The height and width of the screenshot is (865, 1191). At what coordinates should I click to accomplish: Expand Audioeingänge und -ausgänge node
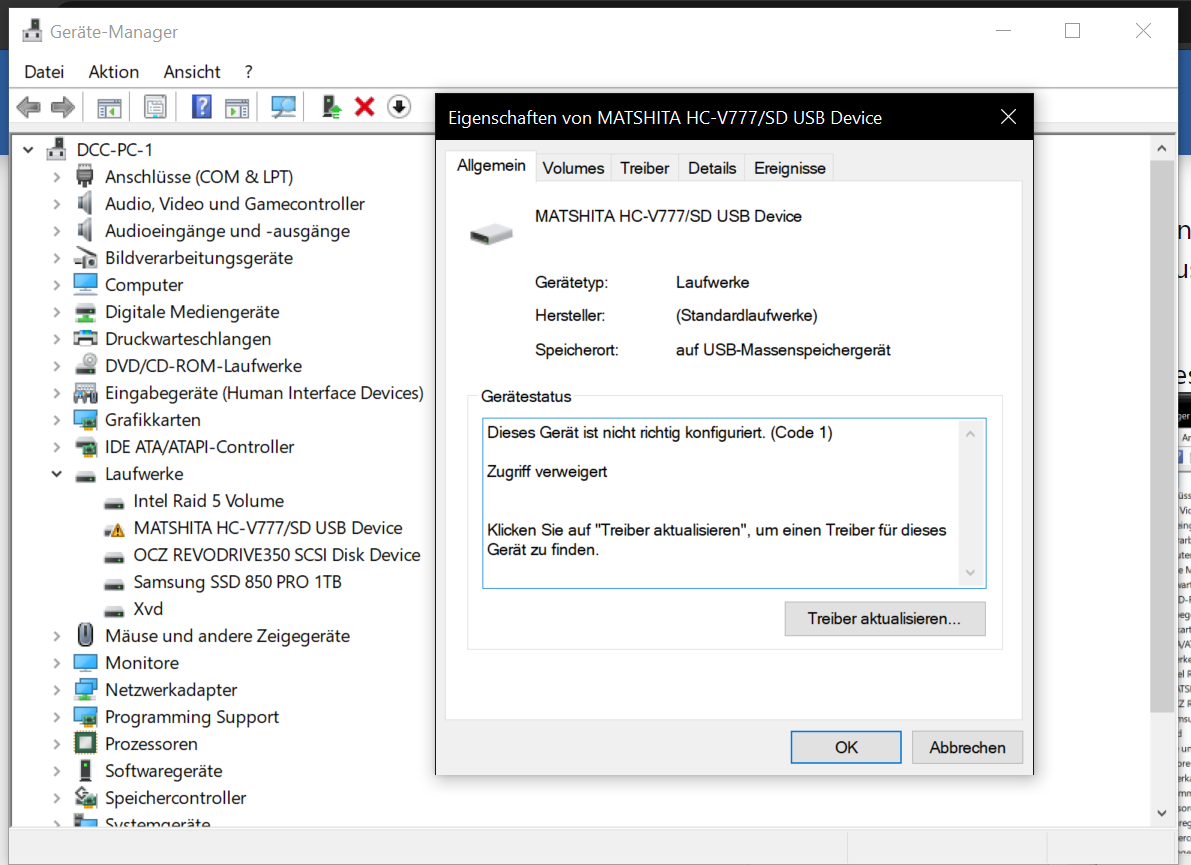pos(56,231)
